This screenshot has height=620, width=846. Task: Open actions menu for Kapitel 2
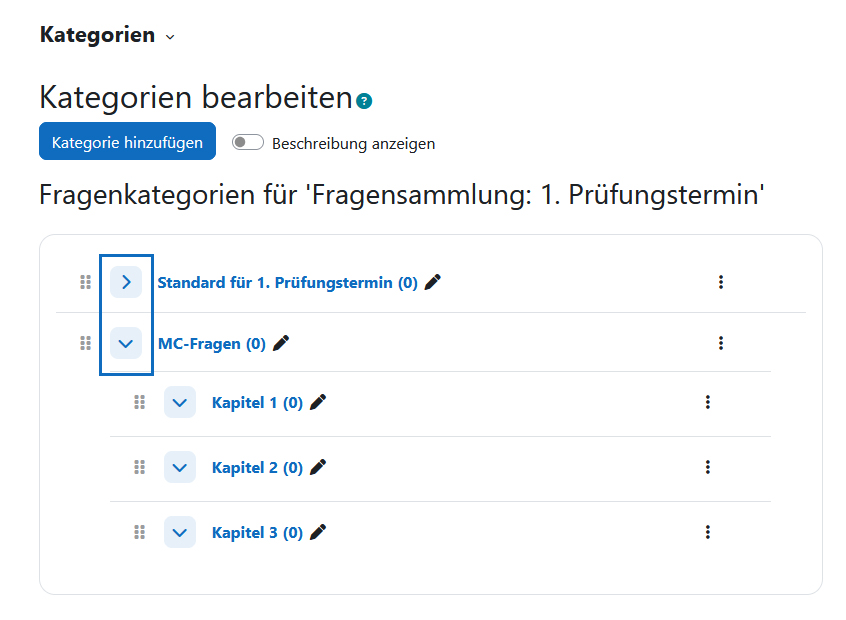tap(708, 467)
